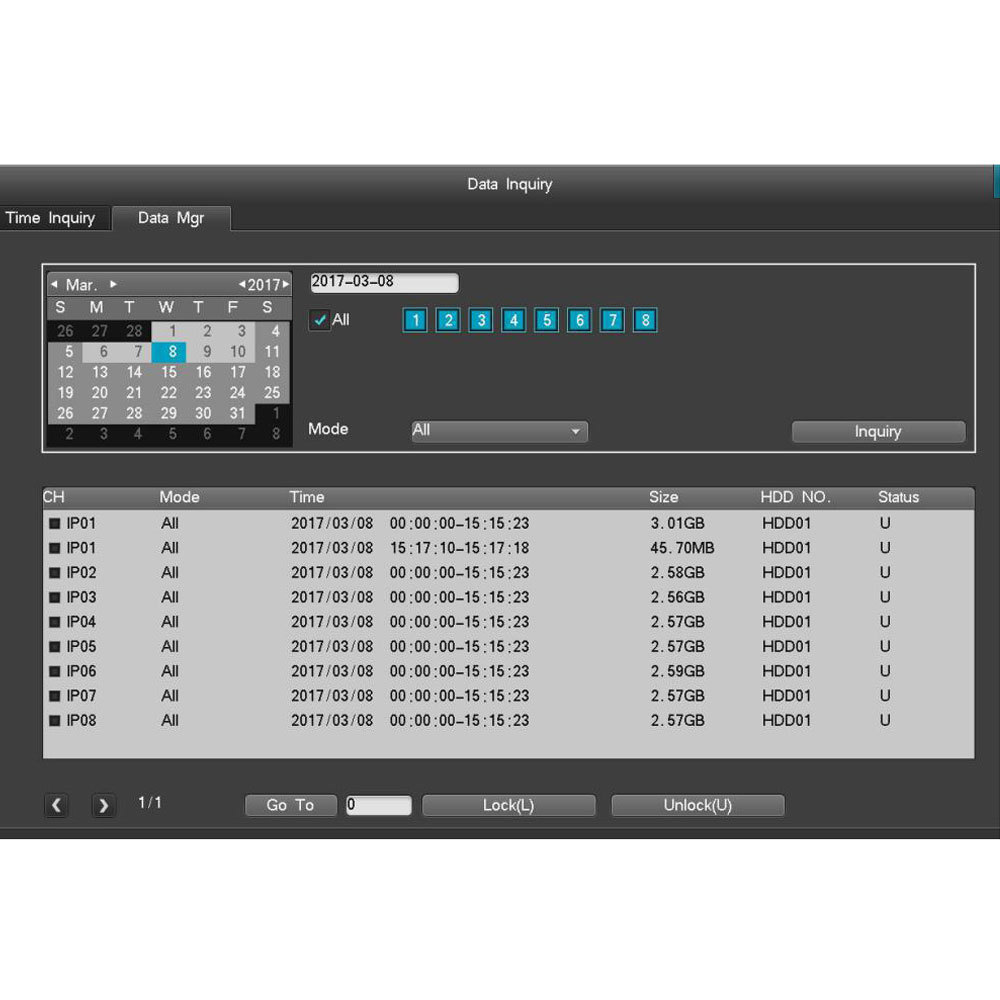1000x1000 pixels.
Task: Check the IP01 3.01GB record
Action: [x=55, y=524]
